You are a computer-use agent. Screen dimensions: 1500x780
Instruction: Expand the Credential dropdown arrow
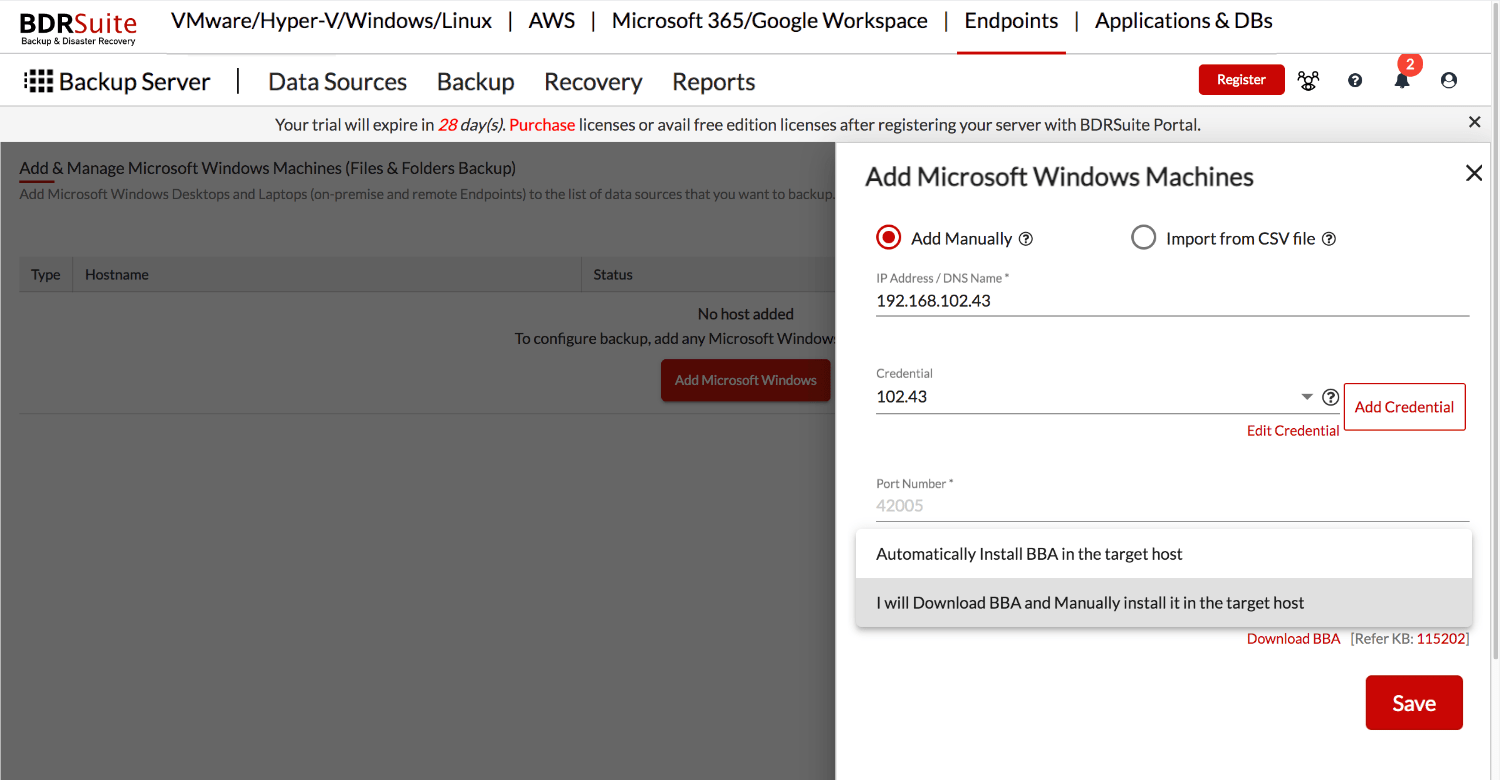[1307, 397]
